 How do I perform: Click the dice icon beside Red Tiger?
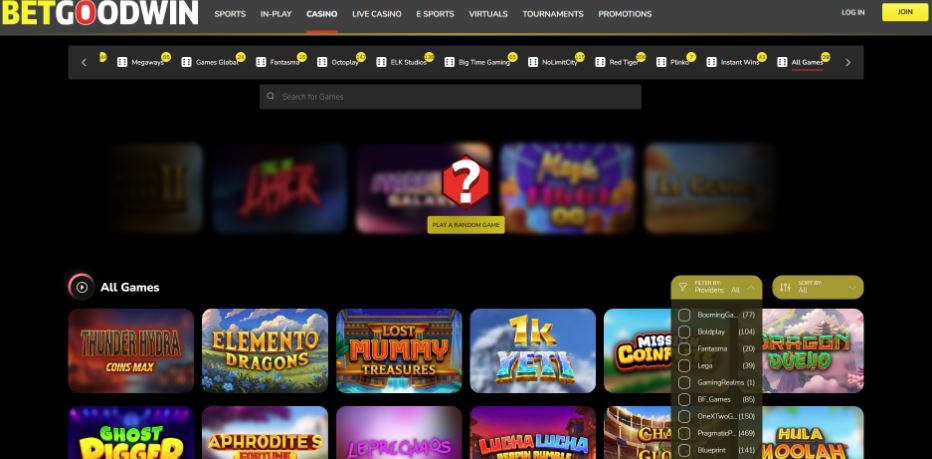(x=600, y=62)
